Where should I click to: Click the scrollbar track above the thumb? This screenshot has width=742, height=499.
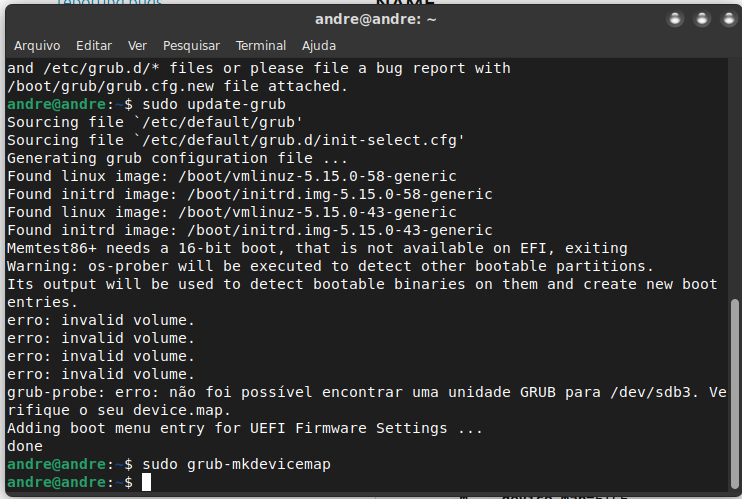click(x=734, y=178)
